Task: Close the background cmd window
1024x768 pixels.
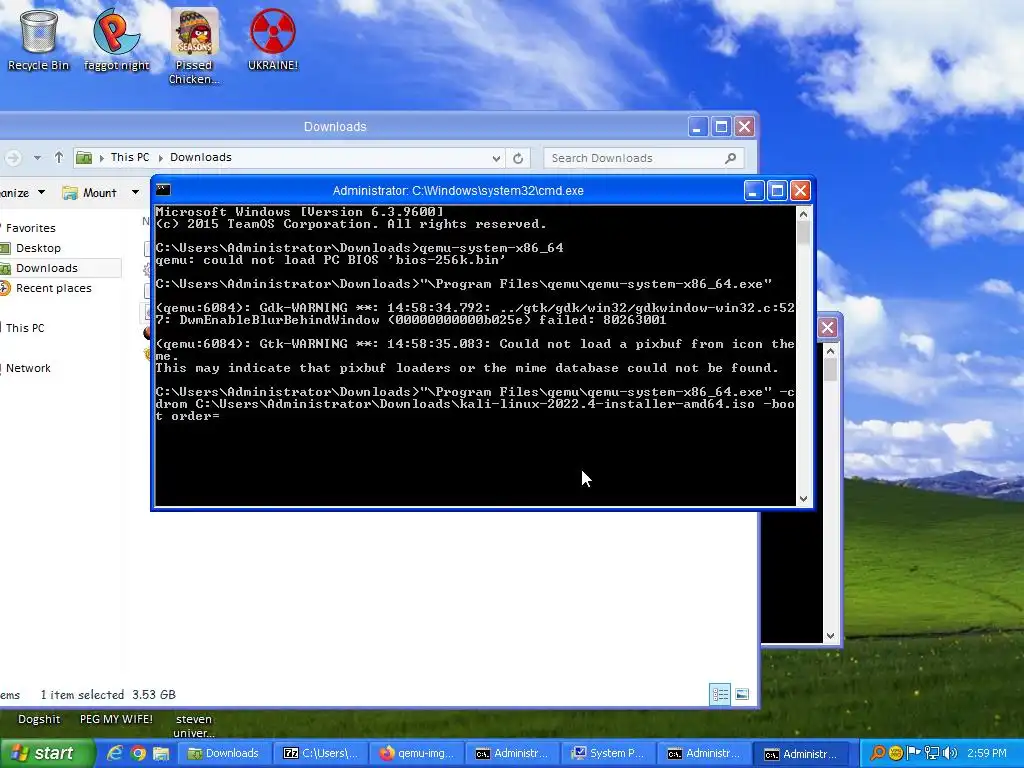Action: pyautogui.click(x=827, y=327)
